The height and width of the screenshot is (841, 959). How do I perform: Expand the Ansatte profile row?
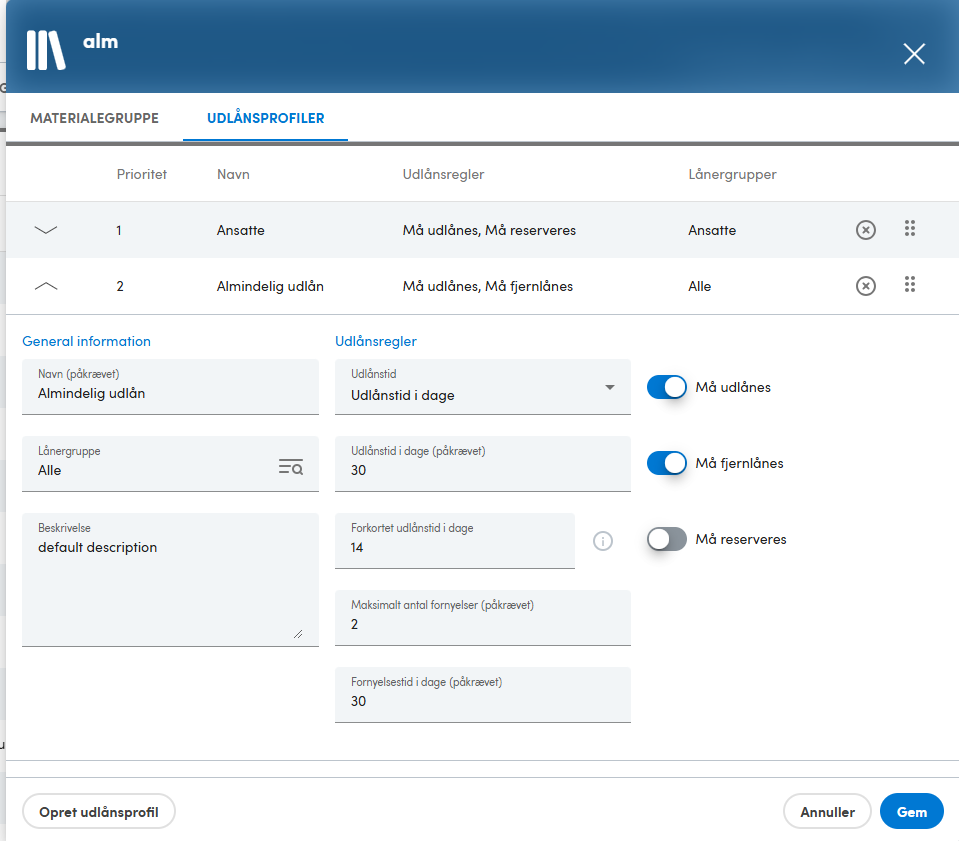[46, 230]
